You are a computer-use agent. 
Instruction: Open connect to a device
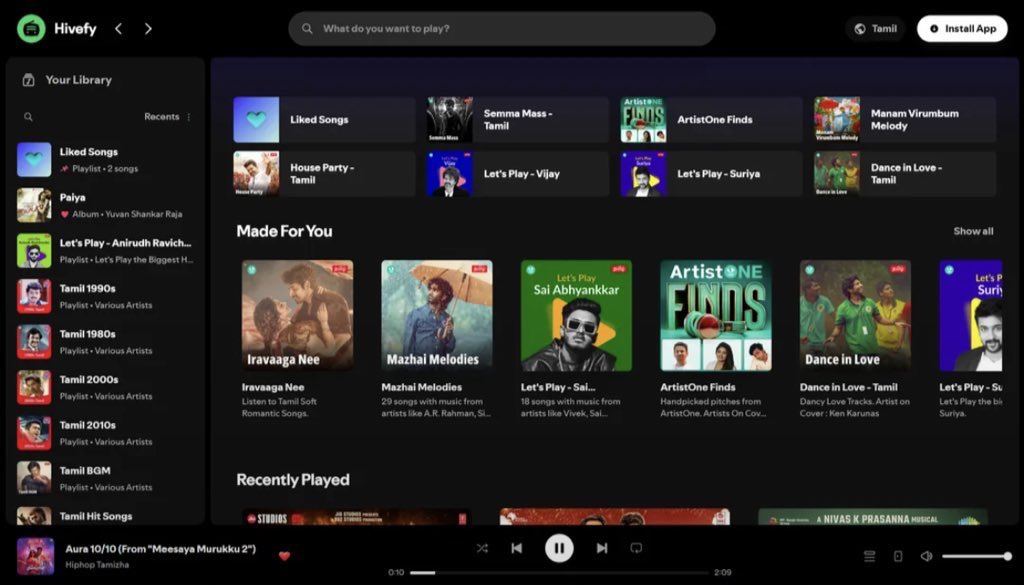click(898, 556)
